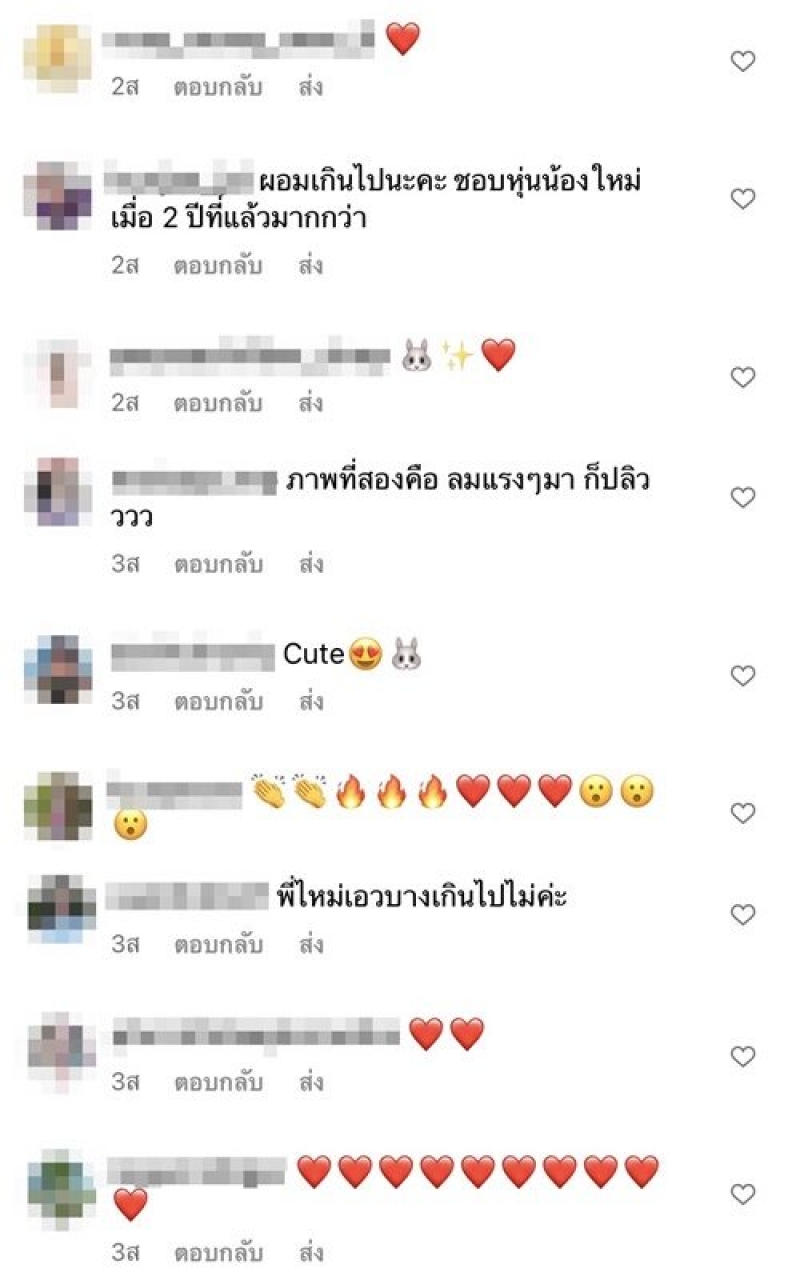Reply (ตอบกลับ) to the ผอมเกินไปนะคะ comment
The image size is (800, 1280).
pos(218,267)
